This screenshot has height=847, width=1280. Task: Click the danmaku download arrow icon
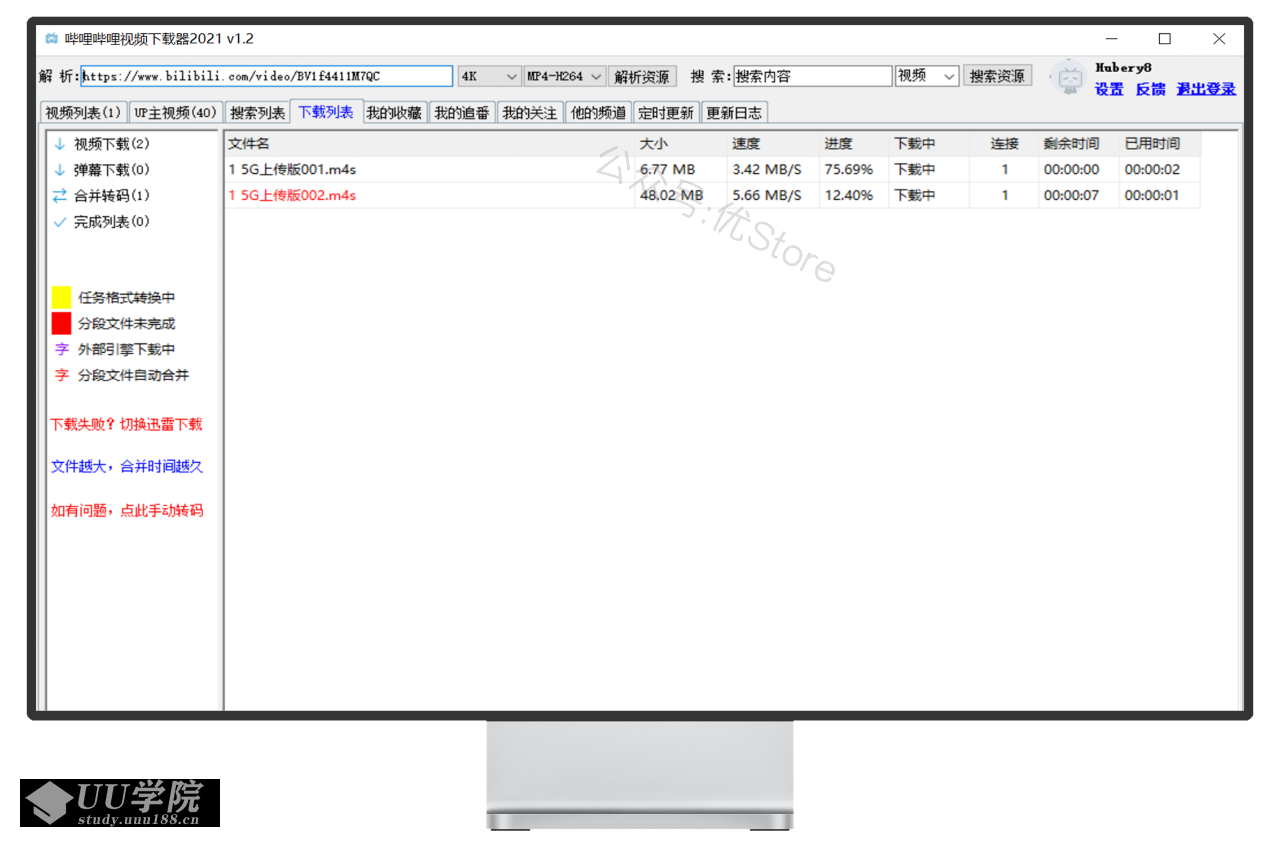coord(60,170)
